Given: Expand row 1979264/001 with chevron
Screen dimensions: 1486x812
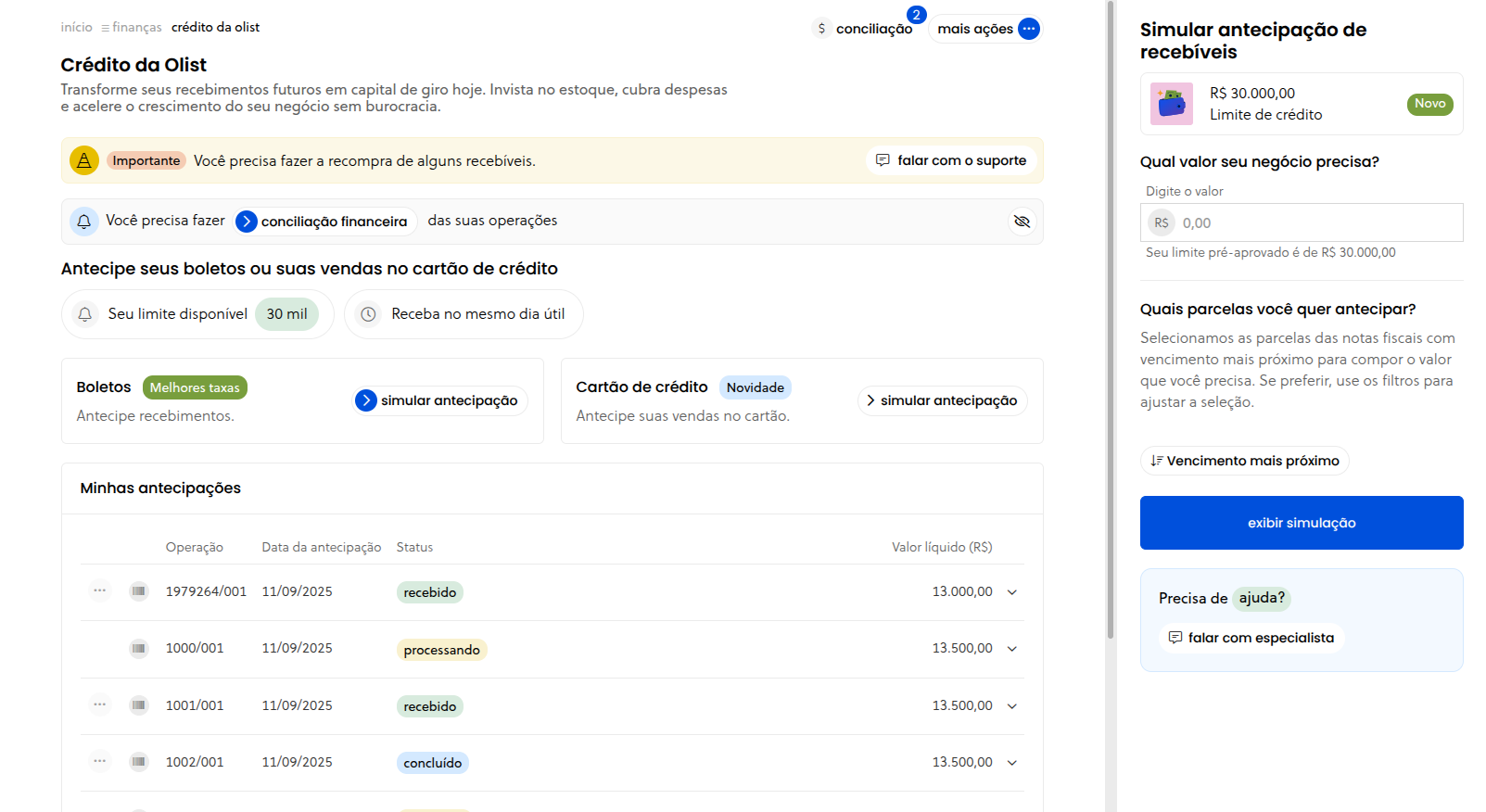Looking at the screenshot, I should pos(1012,592).
